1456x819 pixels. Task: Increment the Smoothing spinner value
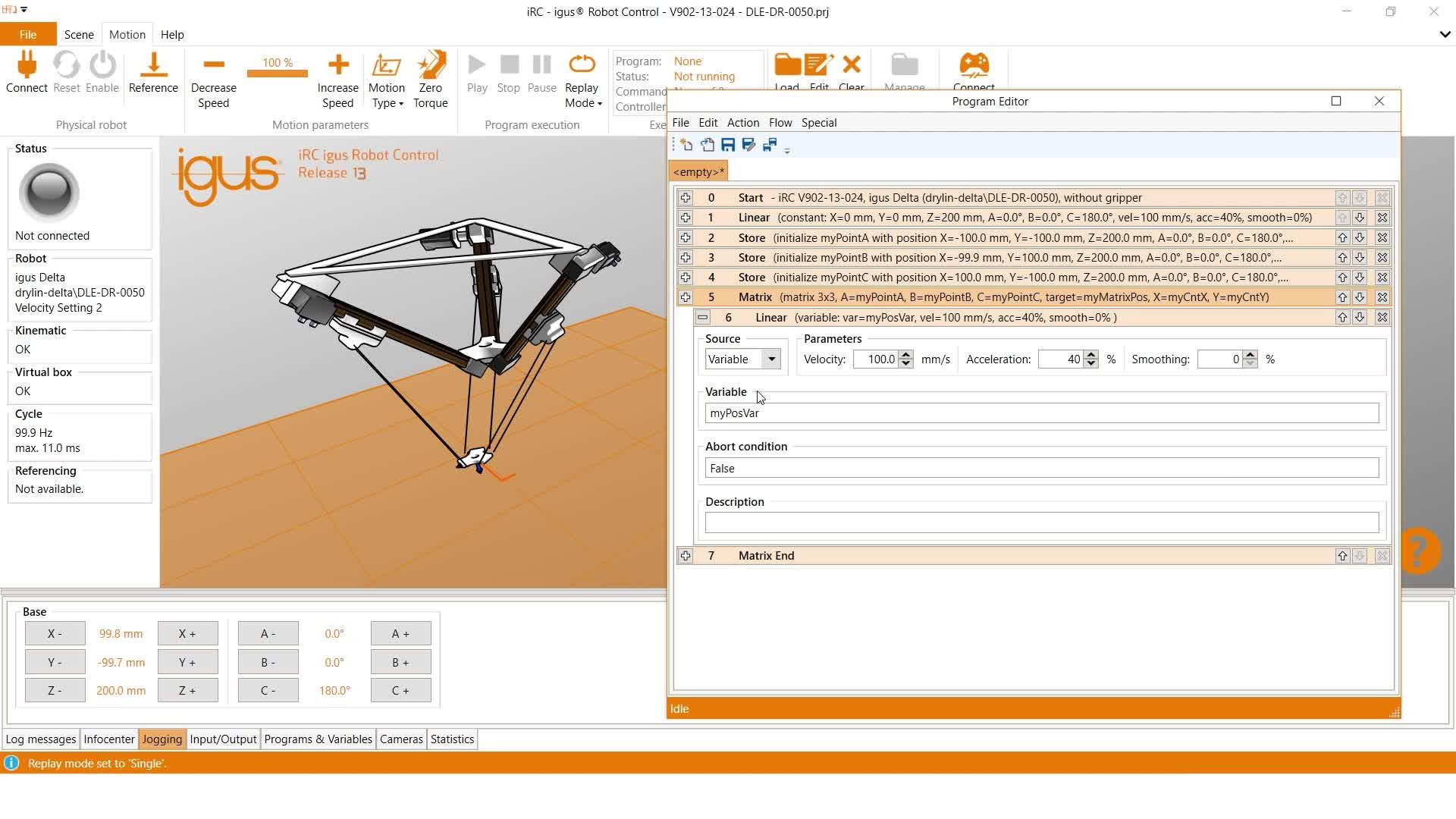click(x=1250, y=355)
